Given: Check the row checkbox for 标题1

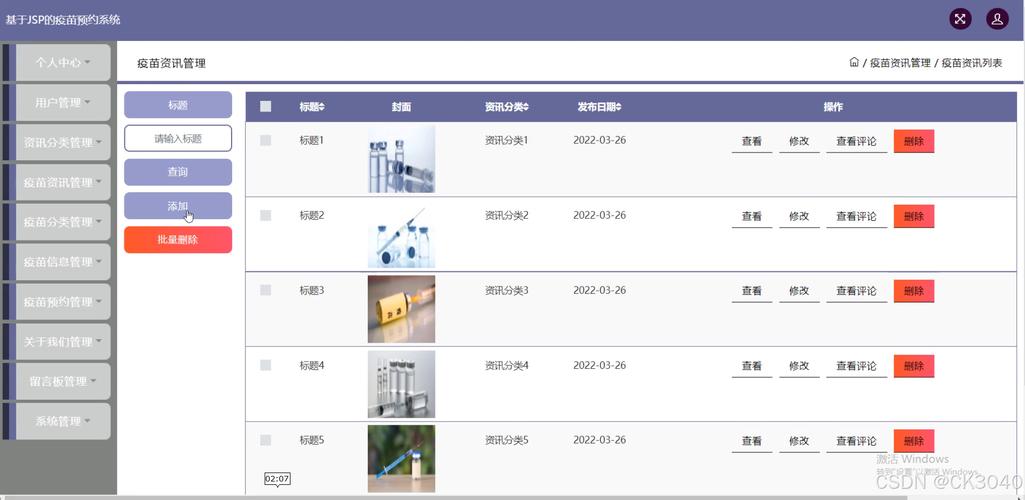Looking at the screenshot, I should click(265, 140).
